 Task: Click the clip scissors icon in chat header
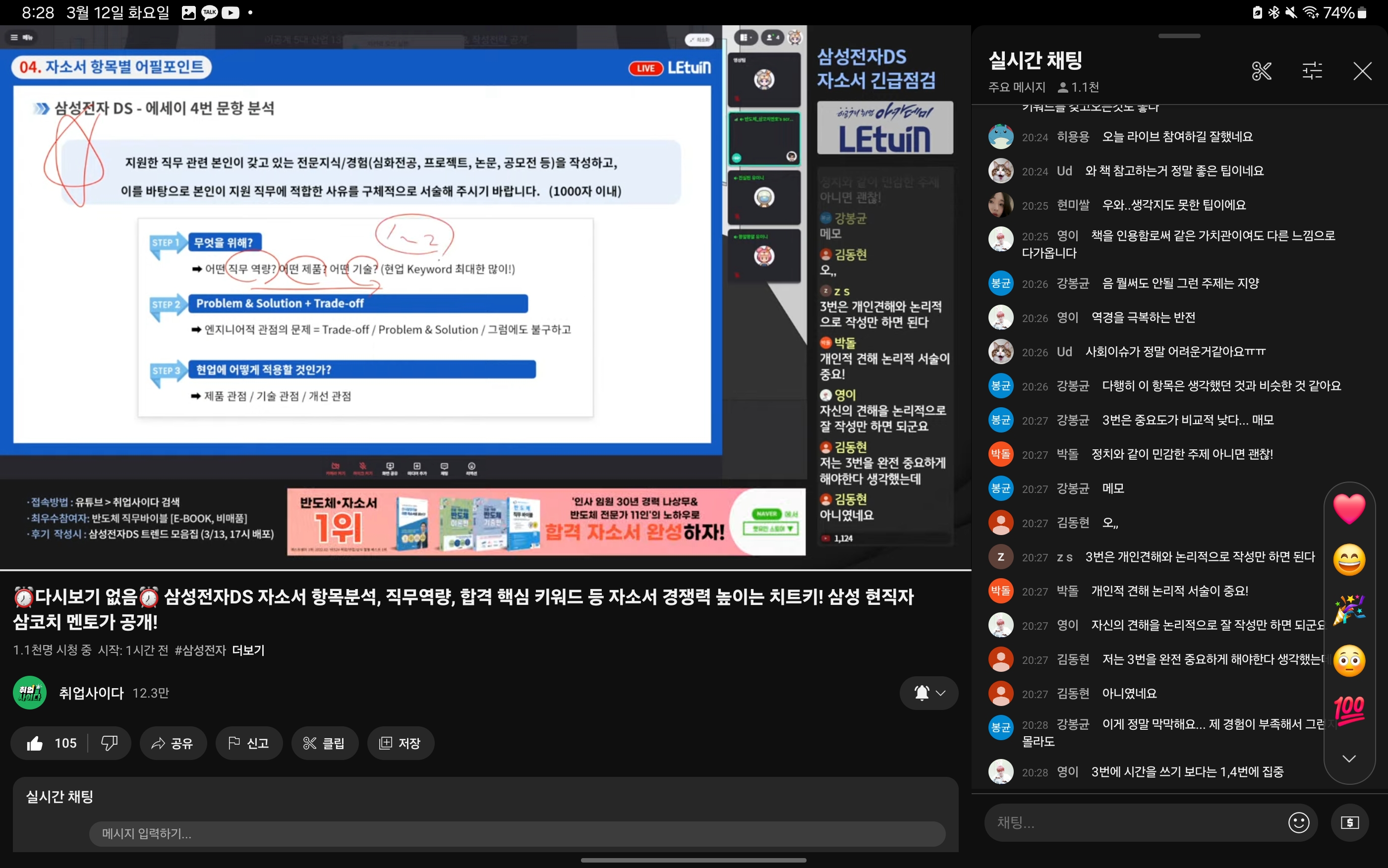[1261, 71]
